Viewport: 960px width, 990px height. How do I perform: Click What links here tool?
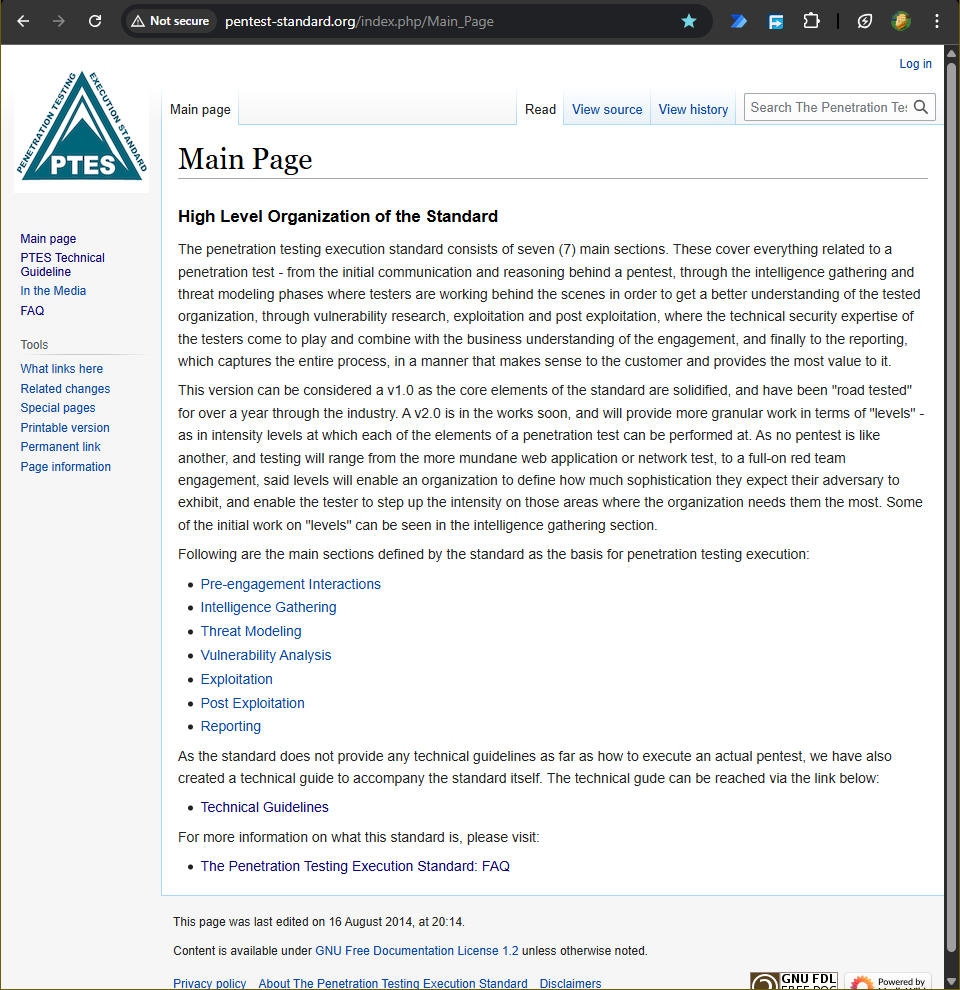(61, 369)
